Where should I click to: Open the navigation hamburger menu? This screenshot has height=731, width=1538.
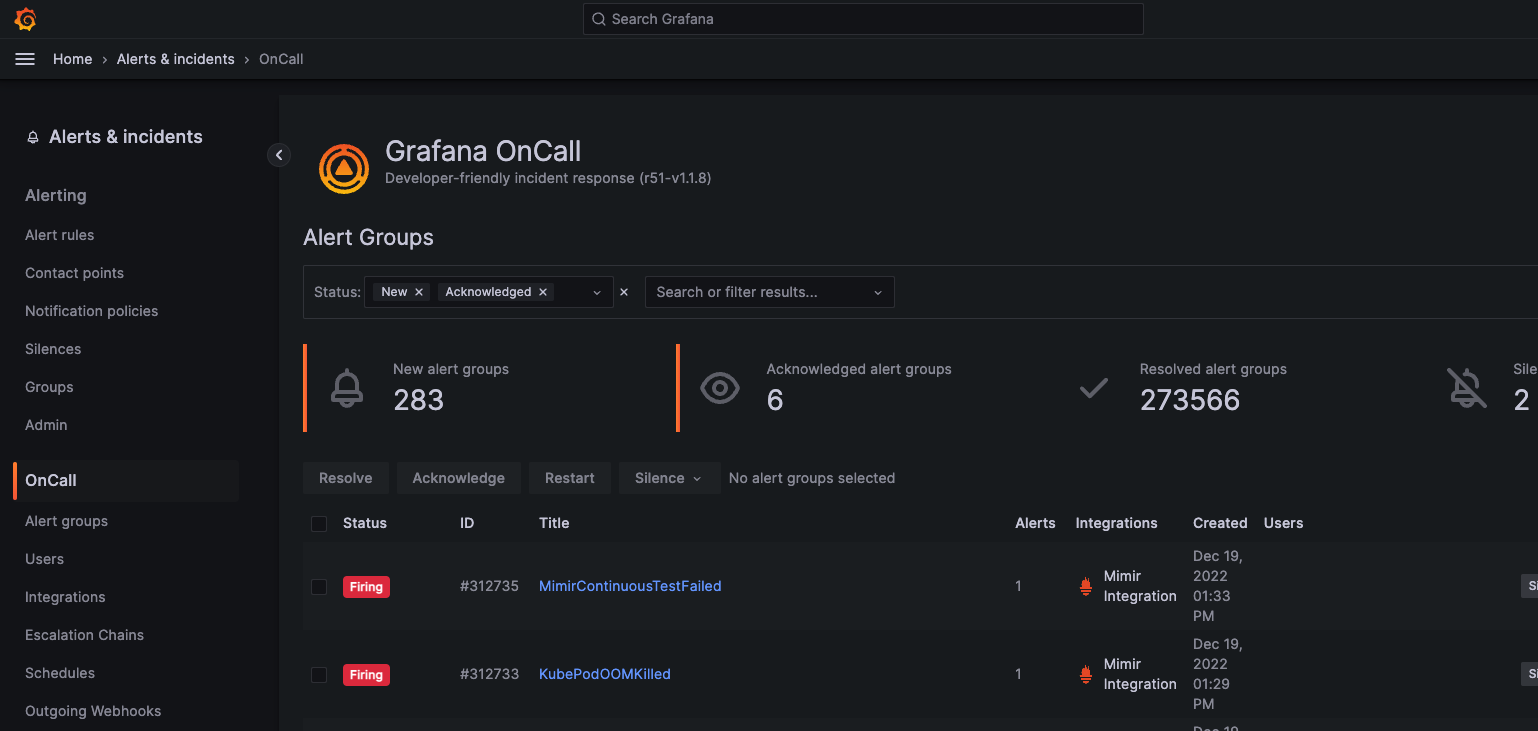pyautogui.click(x=25, y=58)
